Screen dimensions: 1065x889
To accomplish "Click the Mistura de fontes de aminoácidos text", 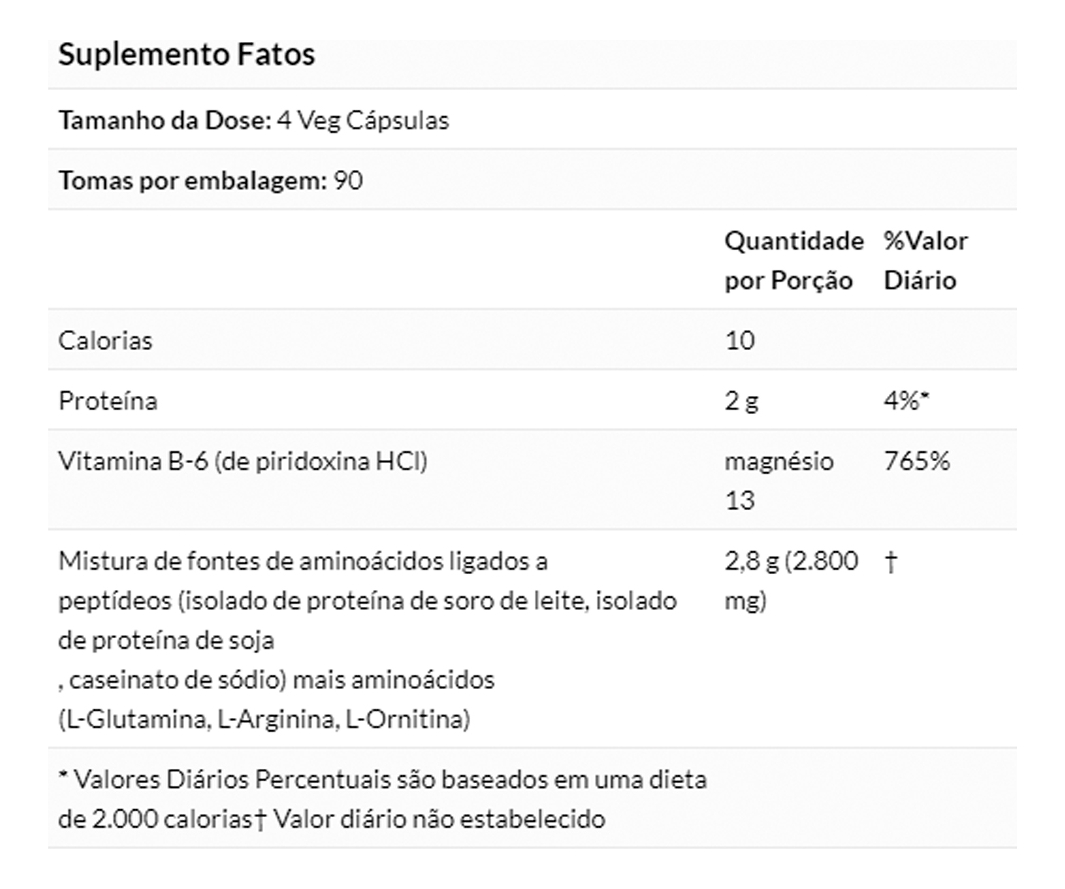I will 303,561.
